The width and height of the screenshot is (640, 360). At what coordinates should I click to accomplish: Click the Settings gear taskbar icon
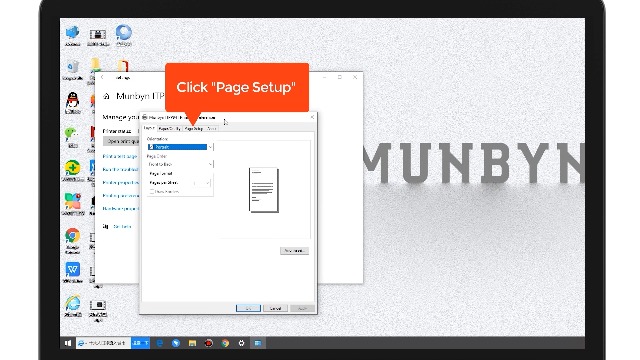[x=241, y=343]
